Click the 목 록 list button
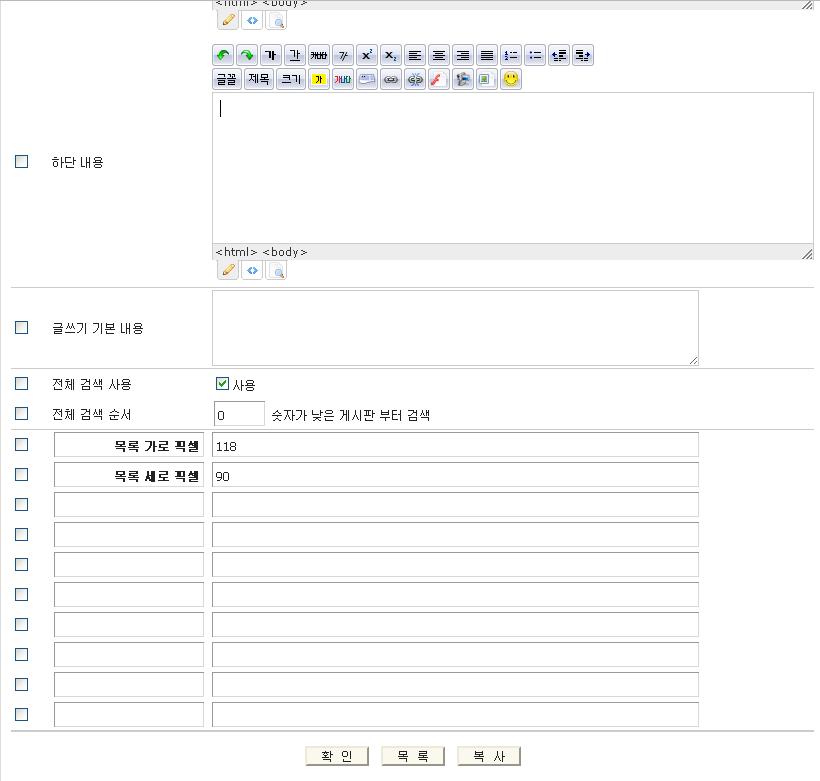 [x=413, y=756]
